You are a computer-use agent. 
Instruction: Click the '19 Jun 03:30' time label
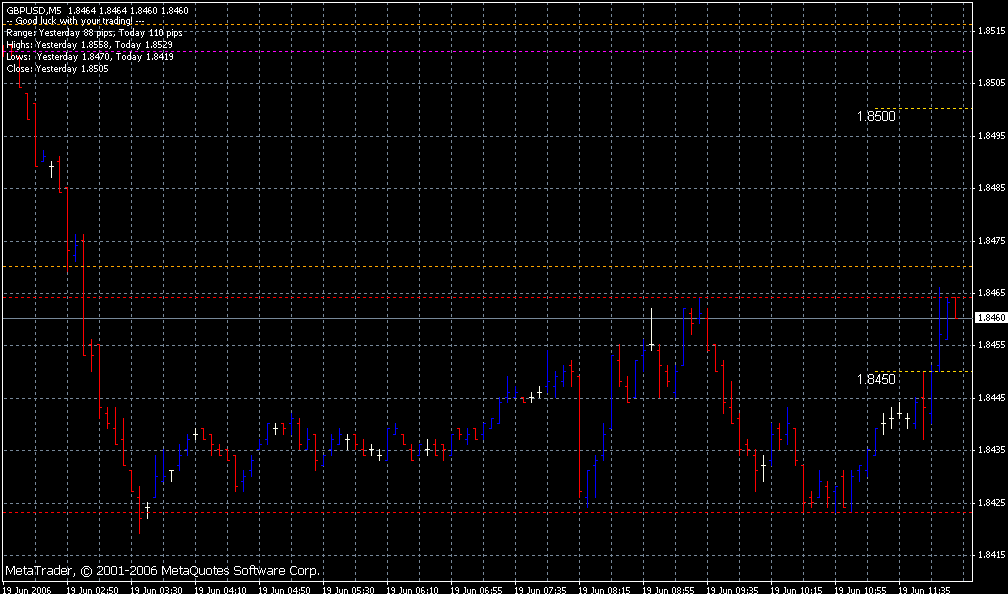coord(156,590)
